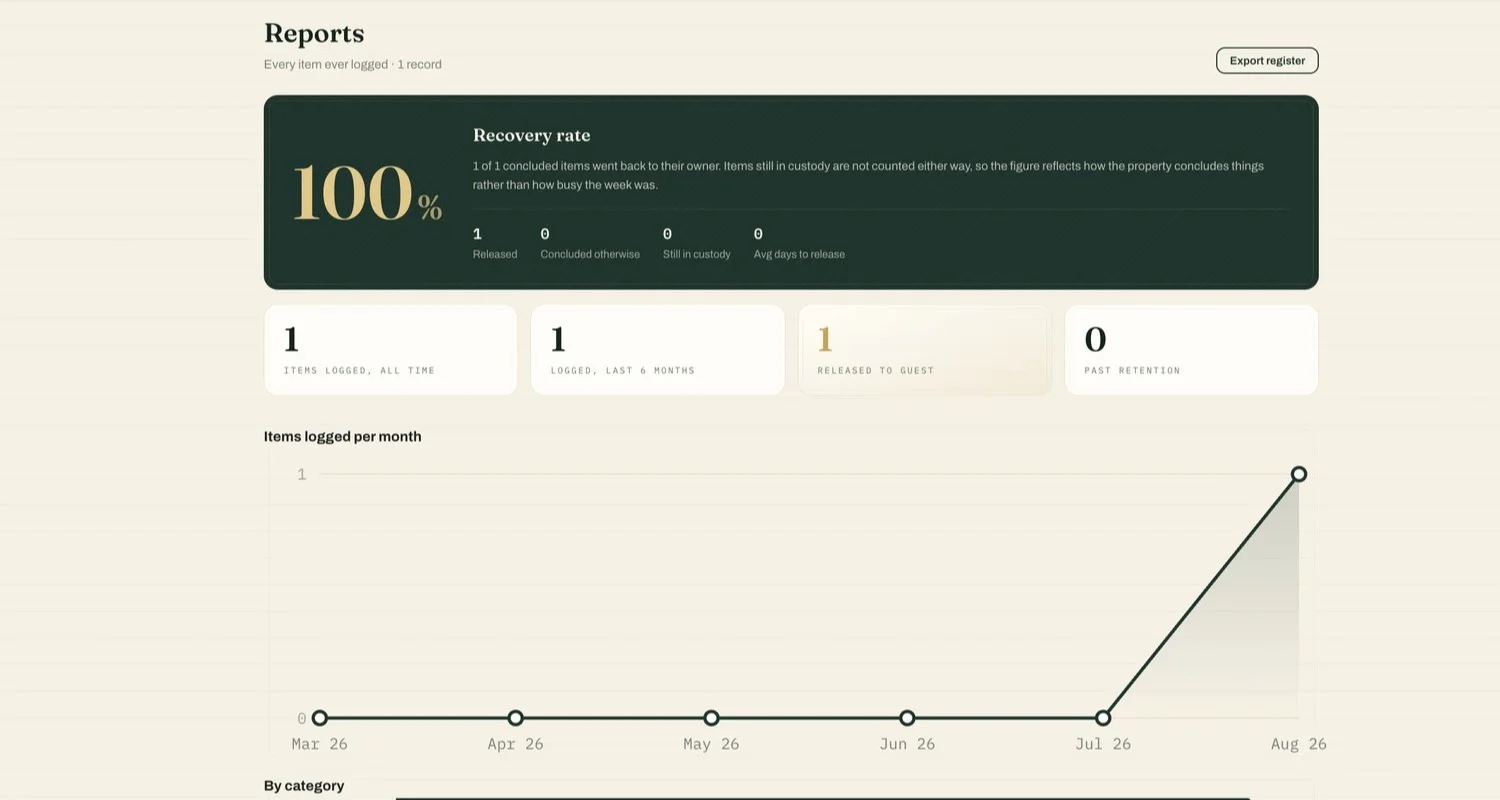The height and width of the screenshot is (800, 1500).
Task: Click the Jul 26 axis label
Action: pos(1103,744)
